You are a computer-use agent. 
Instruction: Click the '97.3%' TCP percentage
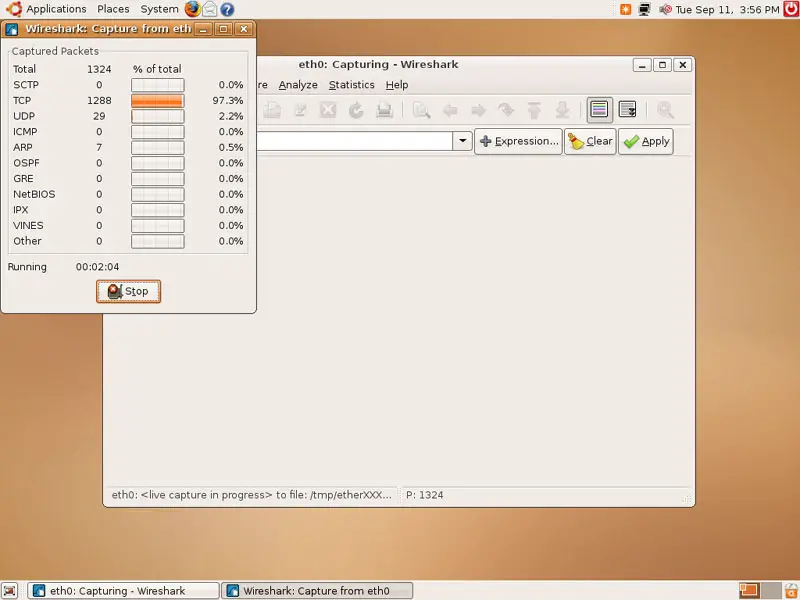tap(228, 101)
